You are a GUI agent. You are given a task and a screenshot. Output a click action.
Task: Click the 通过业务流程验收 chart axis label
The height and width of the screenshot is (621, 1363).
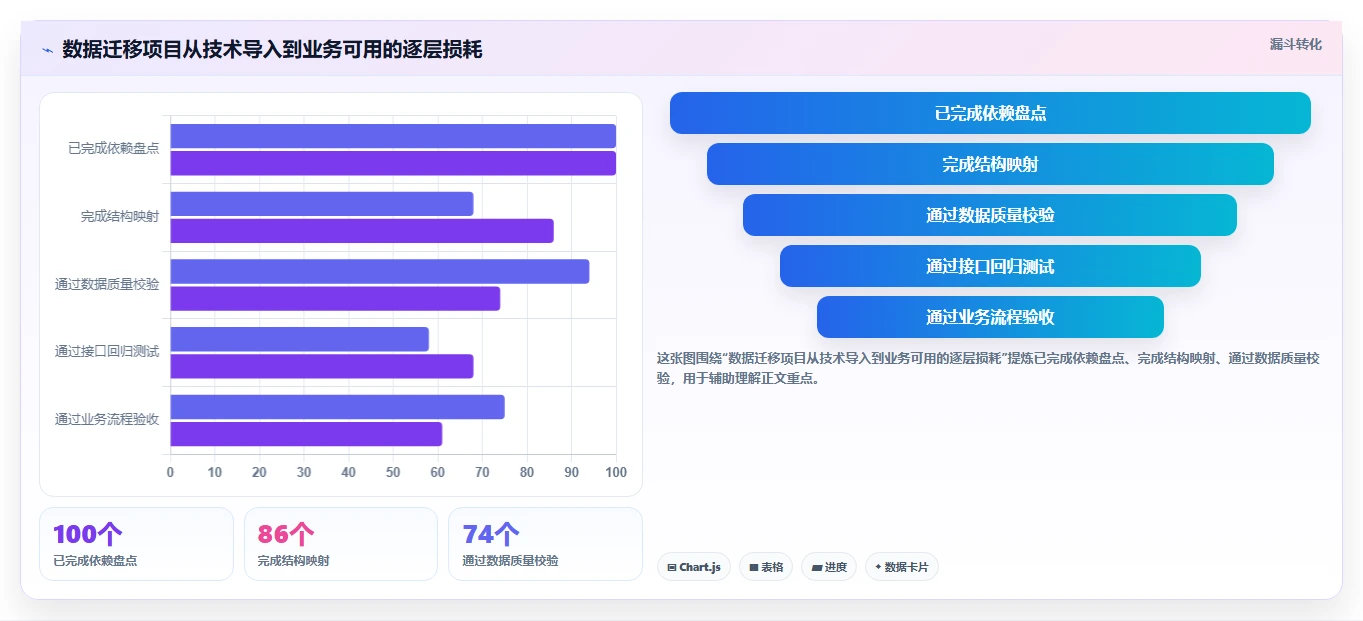click(107, 419)
